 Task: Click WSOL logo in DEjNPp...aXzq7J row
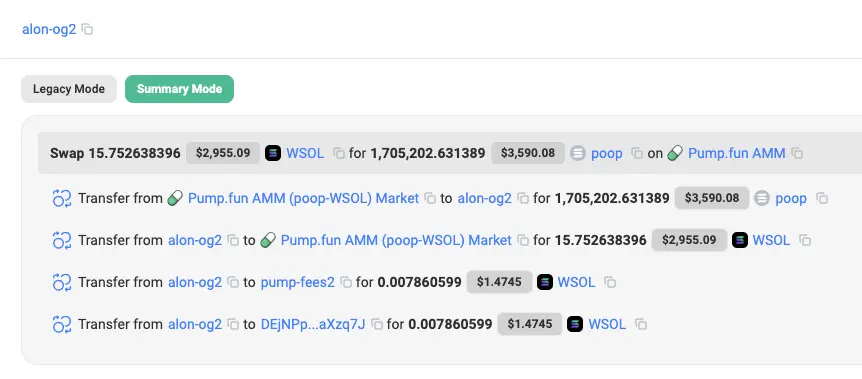[x=576, y=325]
